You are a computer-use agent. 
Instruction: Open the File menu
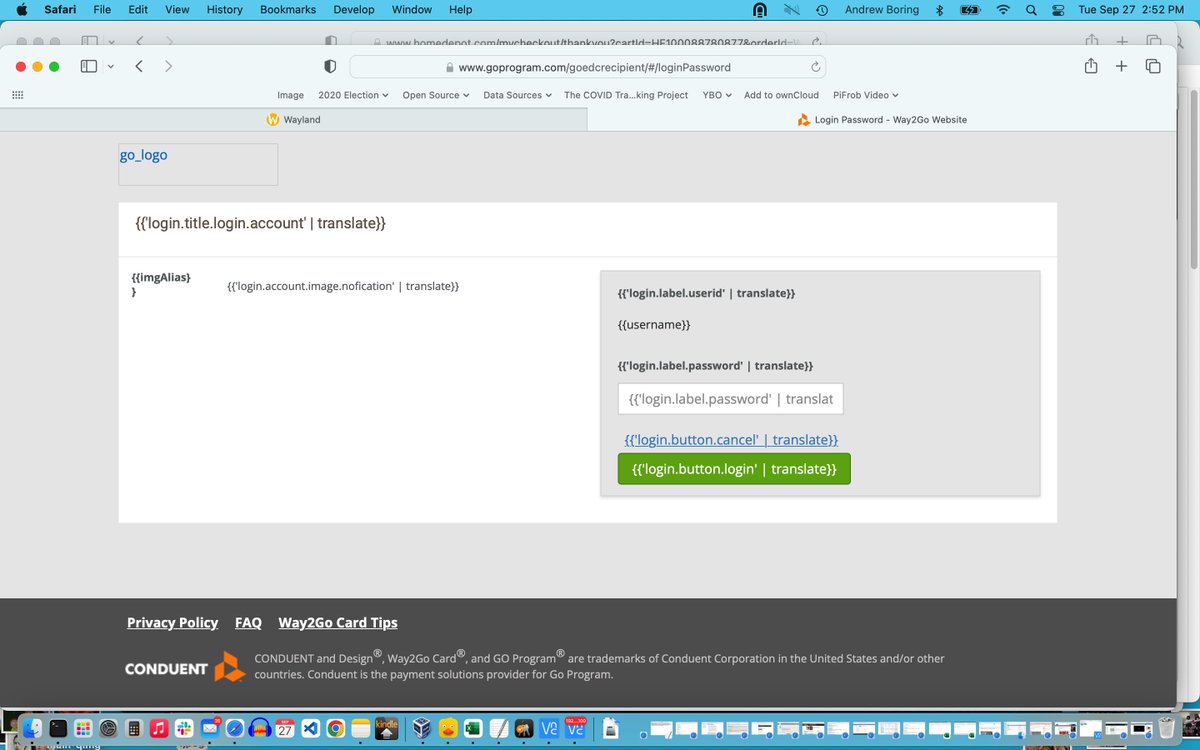coord(102,9)
